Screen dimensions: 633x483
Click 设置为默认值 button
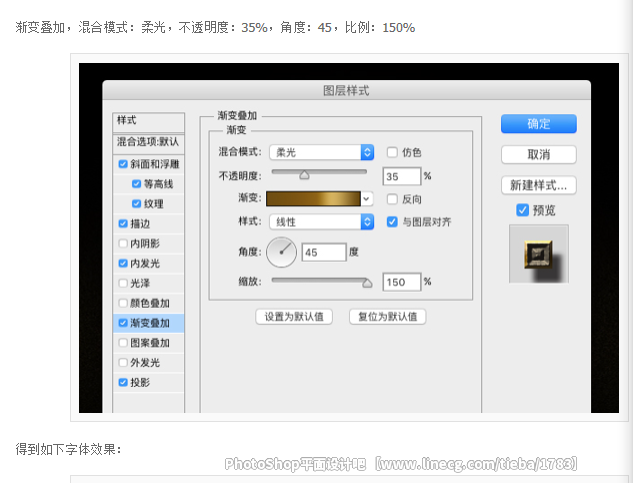294,317
